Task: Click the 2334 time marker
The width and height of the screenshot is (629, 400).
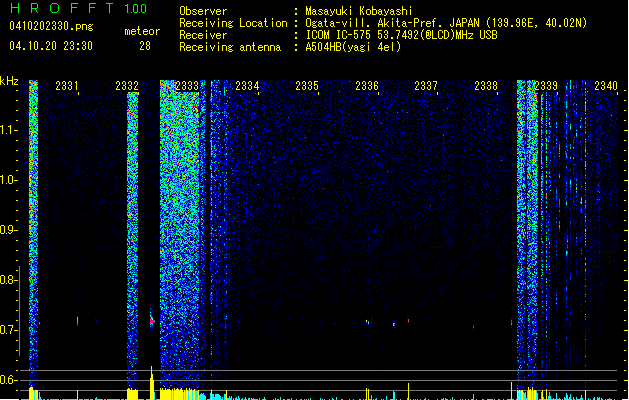Action: pos(247,86)
